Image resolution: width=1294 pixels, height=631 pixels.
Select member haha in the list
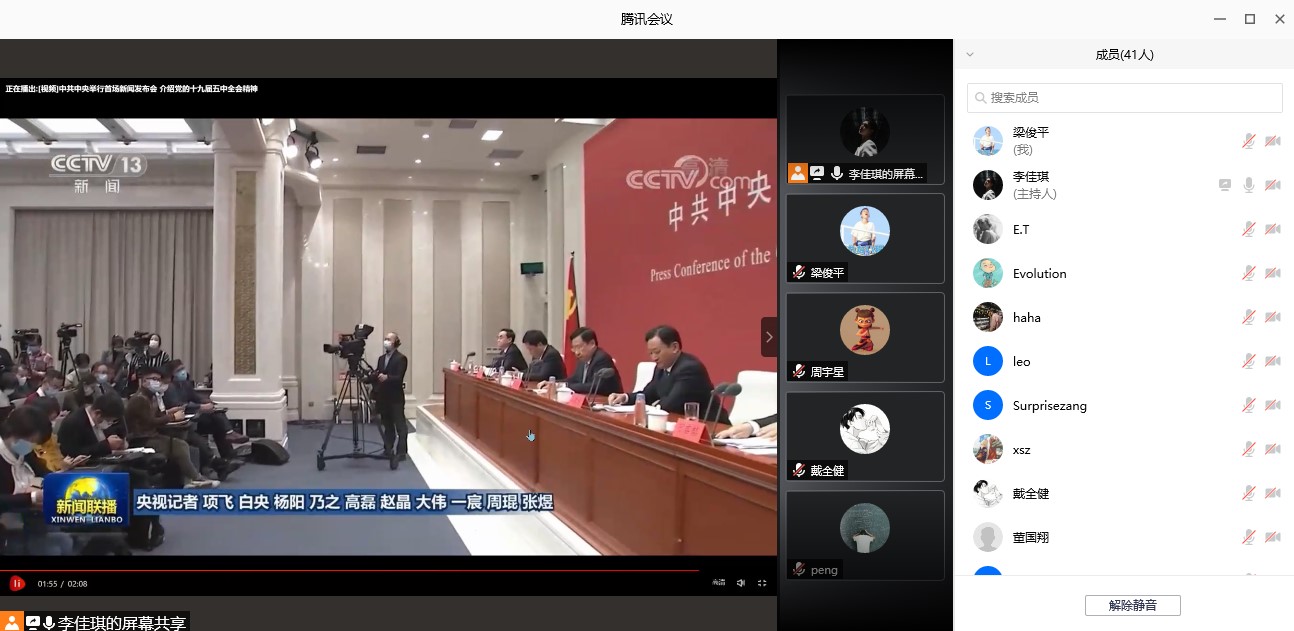(x=1124, y=317)
